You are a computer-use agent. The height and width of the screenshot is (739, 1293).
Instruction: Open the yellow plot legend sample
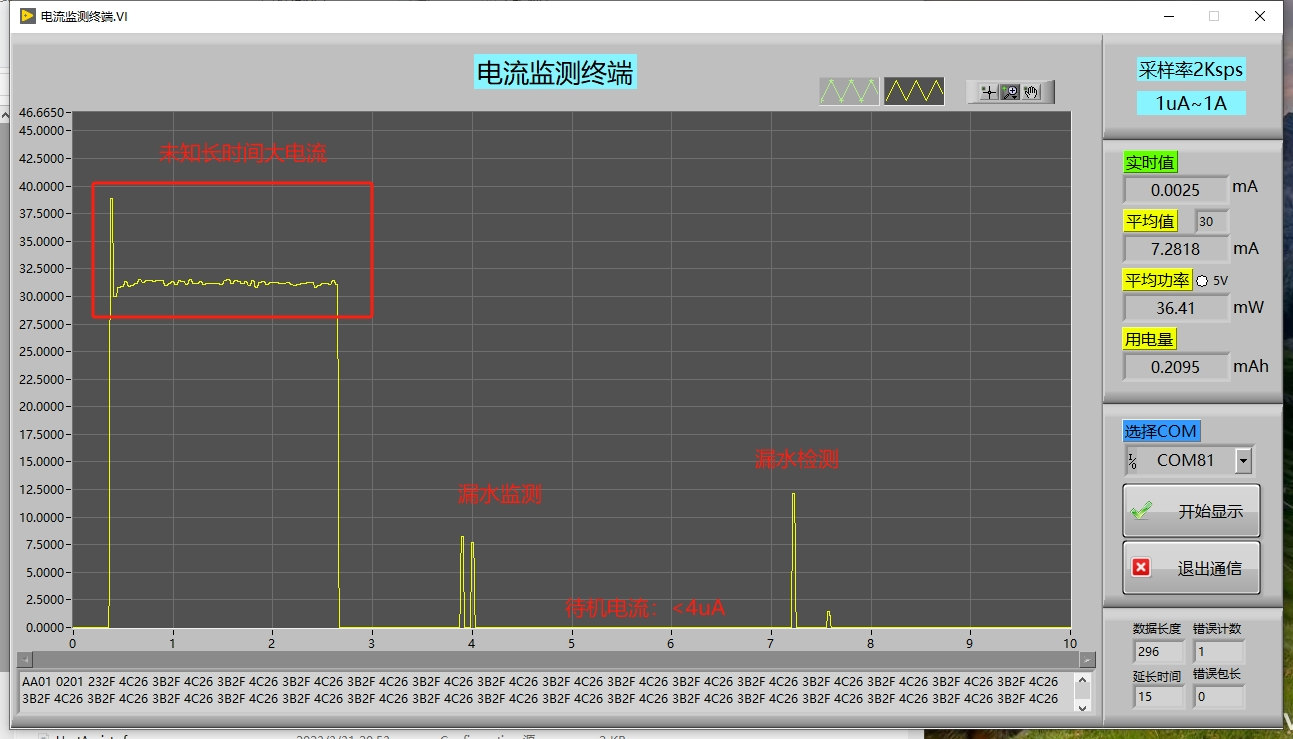tap(914, 91)
